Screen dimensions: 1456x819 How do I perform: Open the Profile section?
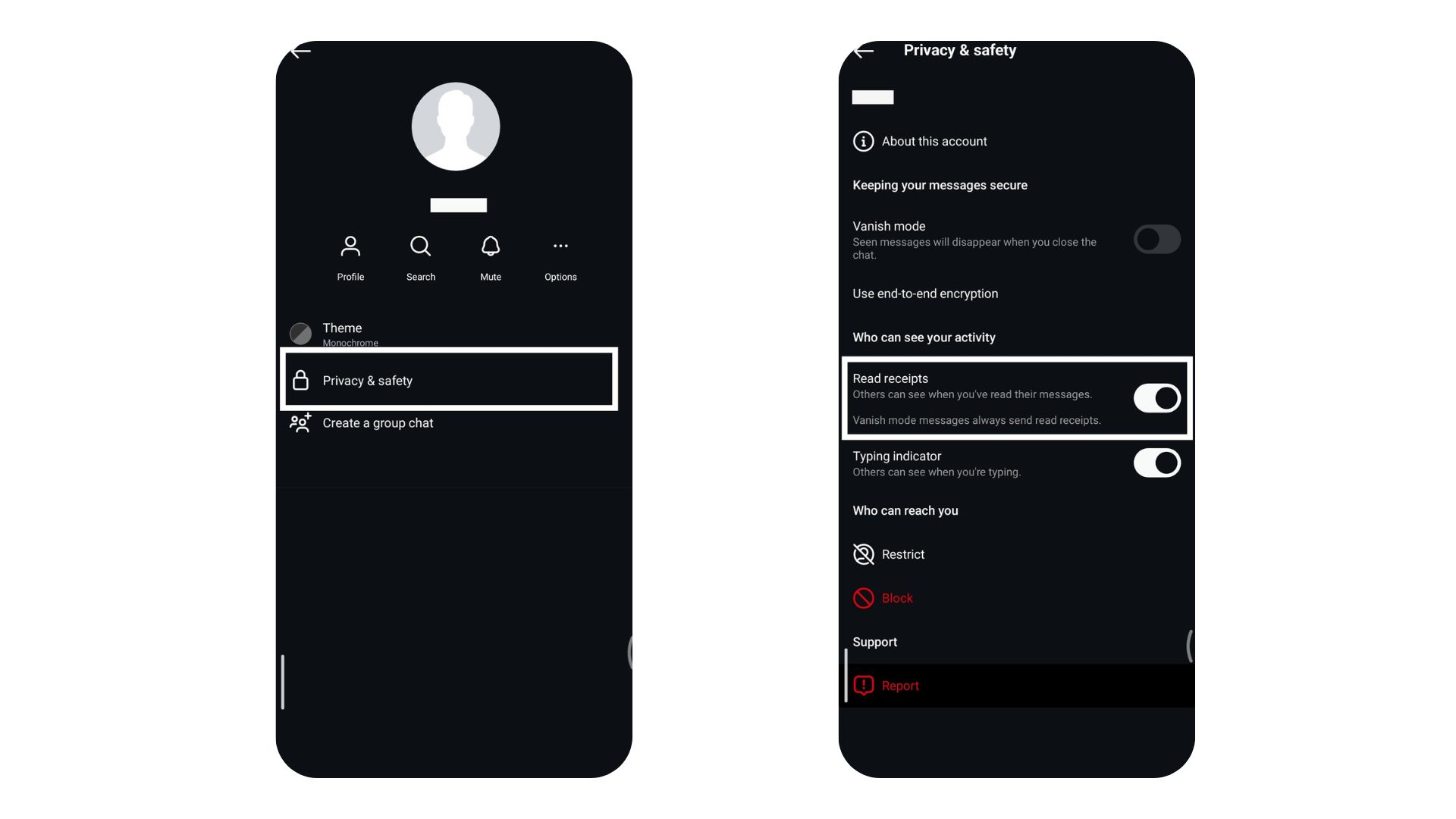[350, 256]
